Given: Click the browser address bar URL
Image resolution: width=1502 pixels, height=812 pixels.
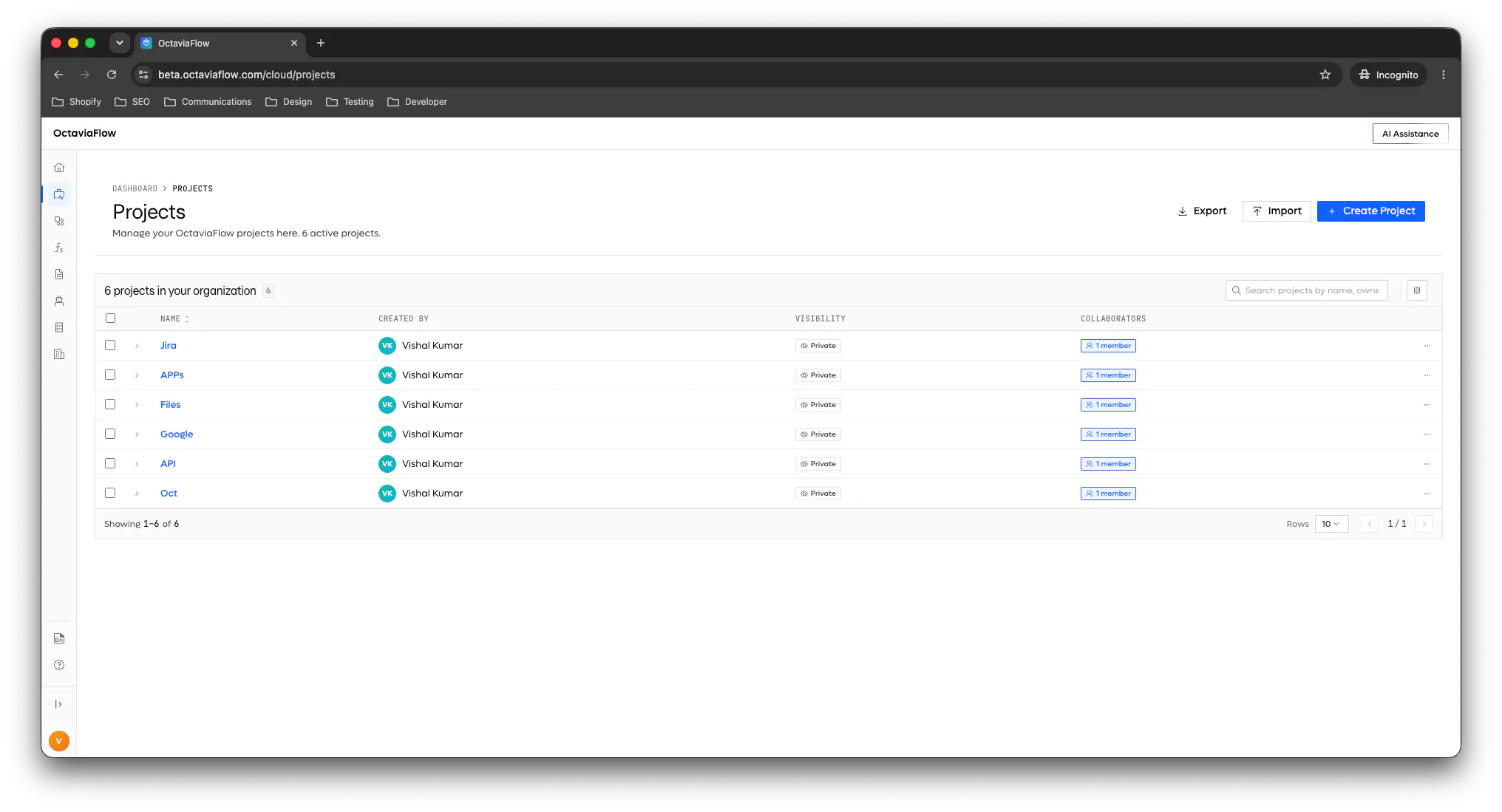Looking at the screenshot, I should [247, 75].
